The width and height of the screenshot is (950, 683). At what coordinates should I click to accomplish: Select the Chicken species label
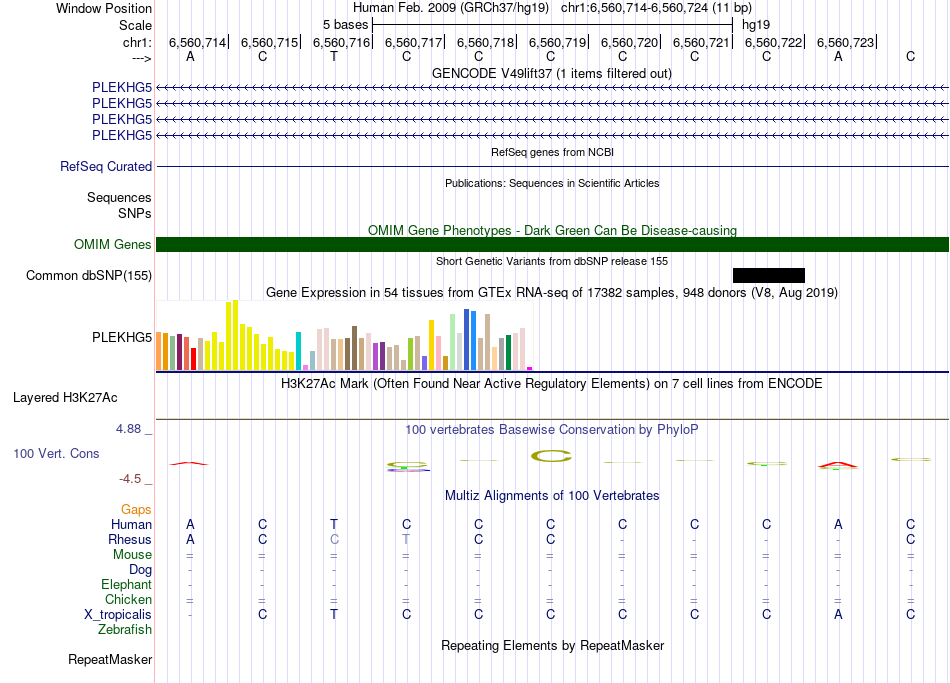click(128, 599)
